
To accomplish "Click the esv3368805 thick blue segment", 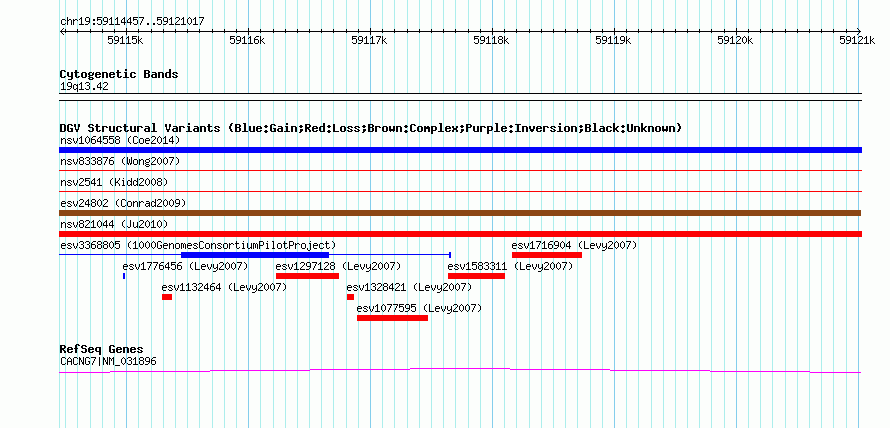I will [x=255, y=255].
